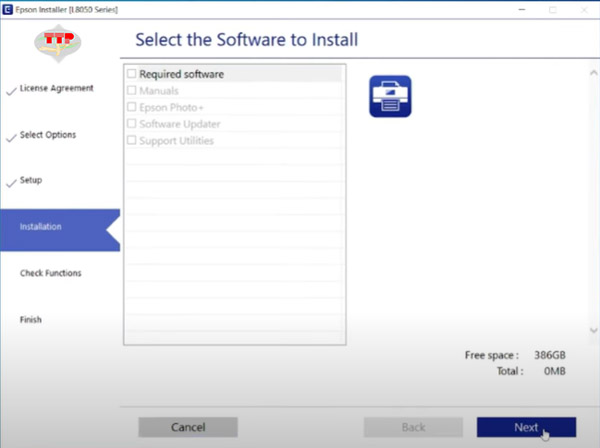
Task: Go to the Select Options step
Action: coord(48,135)
